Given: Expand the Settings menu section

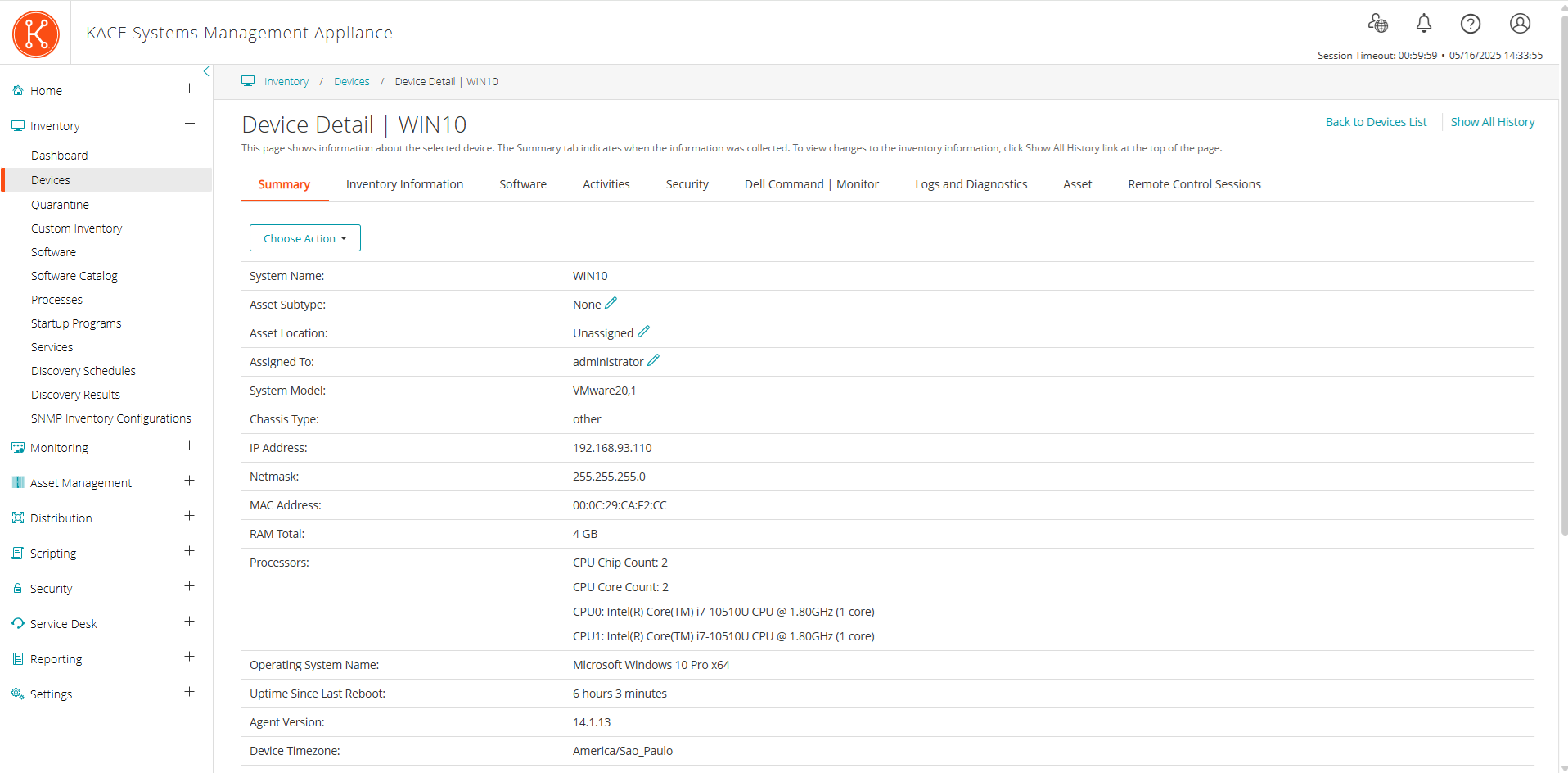Looking at the screenshot, I should [x=189, y=692].
